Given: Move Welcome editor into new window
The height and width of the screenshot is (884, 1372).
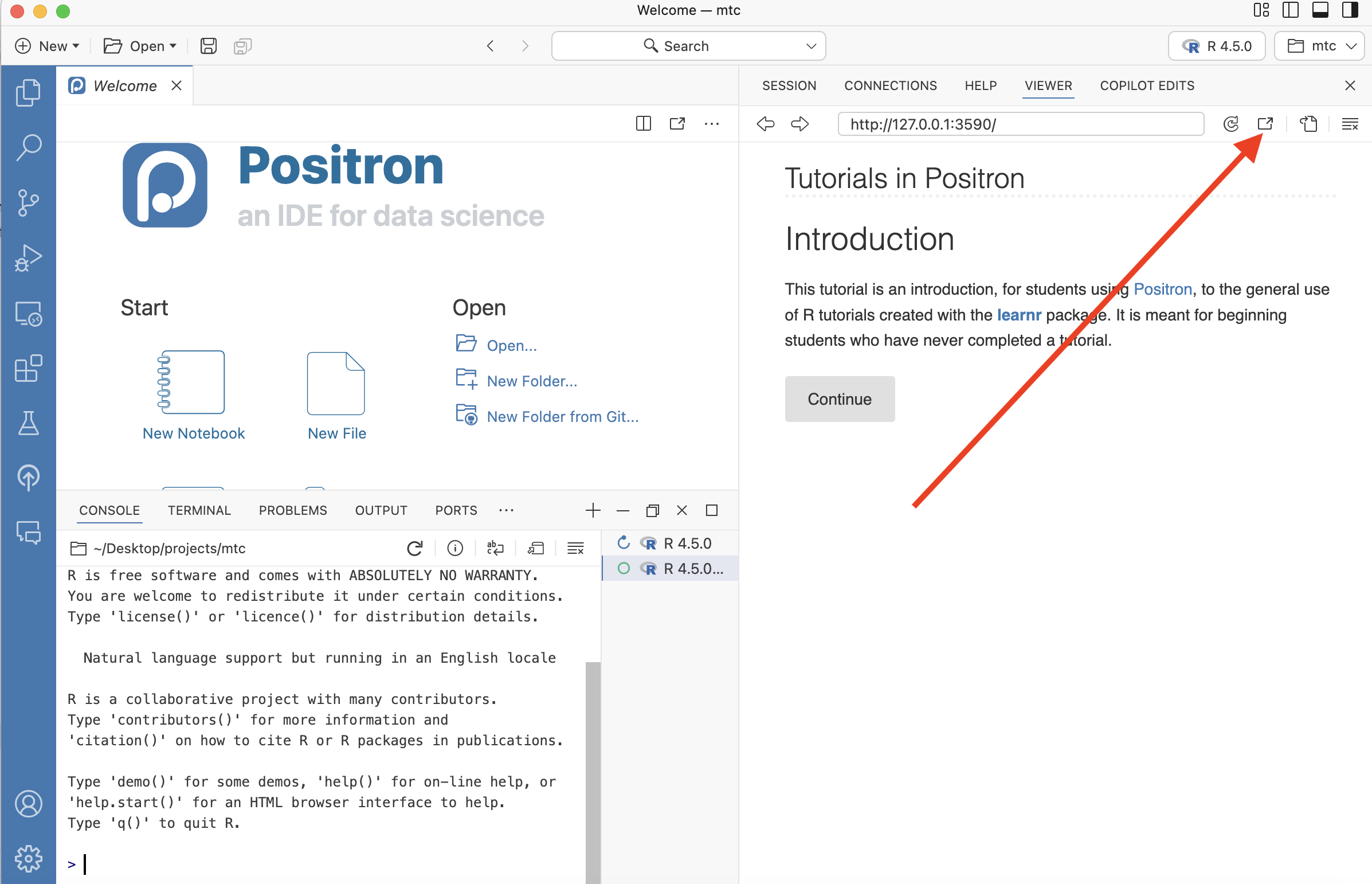Looking at the screenshot, I should point(677,124).
